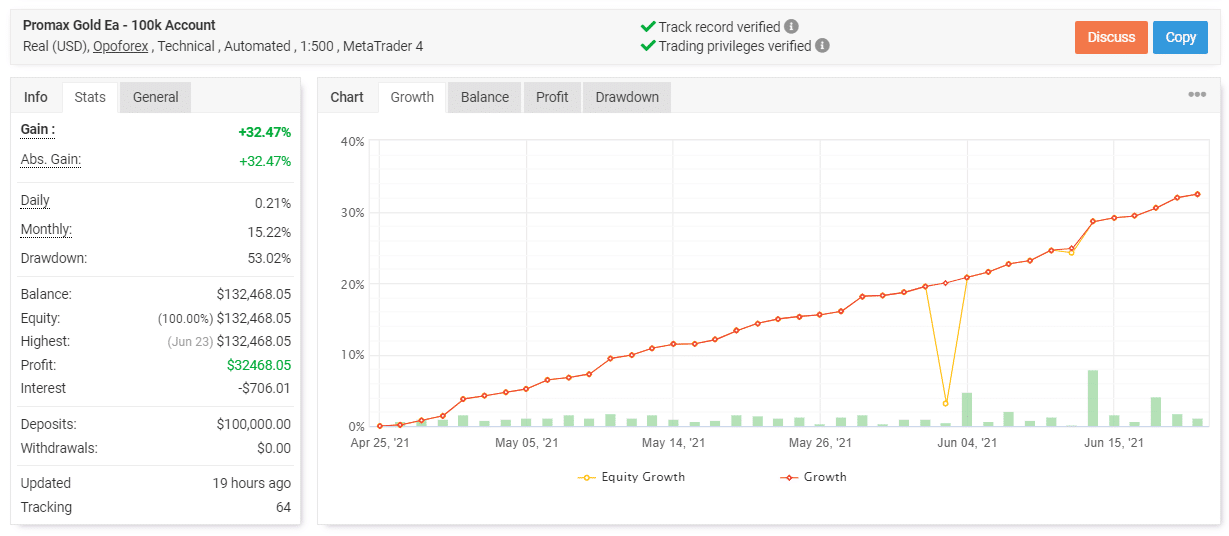
Task: Toggle Equity Growth series in legend
Action: 632,477
